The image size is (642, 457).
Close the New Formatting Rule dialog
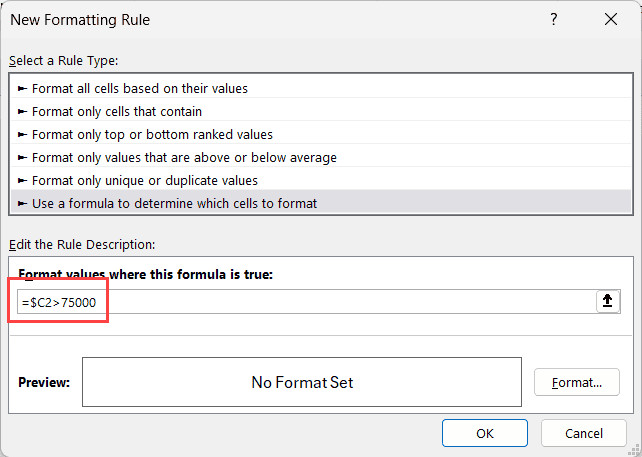pyautogui.click(x=610, y=20)
